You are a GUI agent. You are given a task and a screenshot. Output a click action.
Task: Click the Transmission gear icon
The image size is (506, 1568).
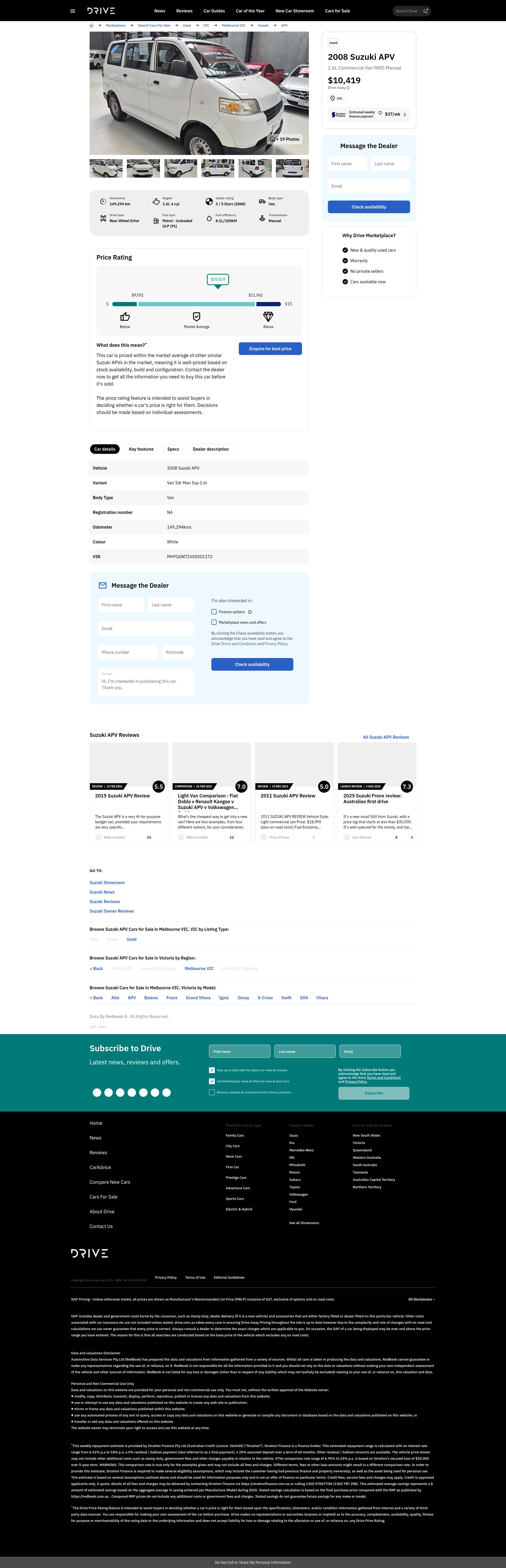click(262, 218)
